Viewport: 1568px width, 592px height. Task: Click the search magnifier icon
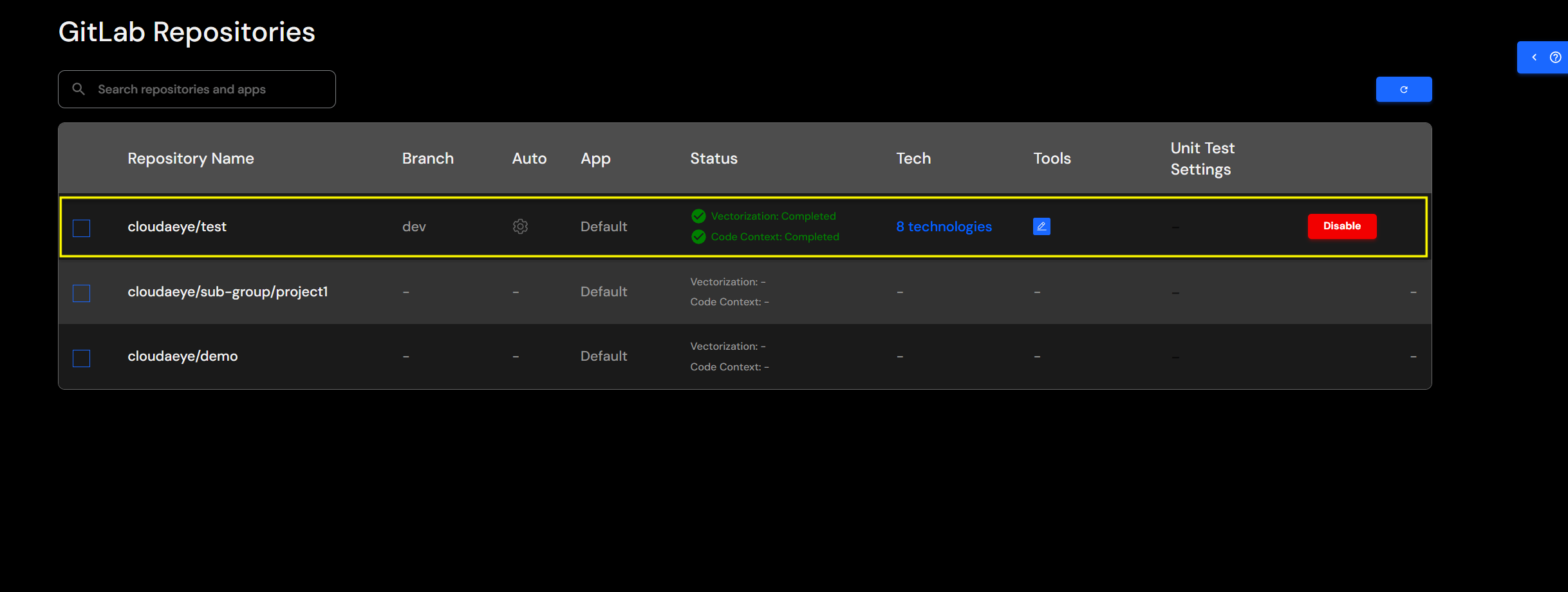(x=79, y=88)
